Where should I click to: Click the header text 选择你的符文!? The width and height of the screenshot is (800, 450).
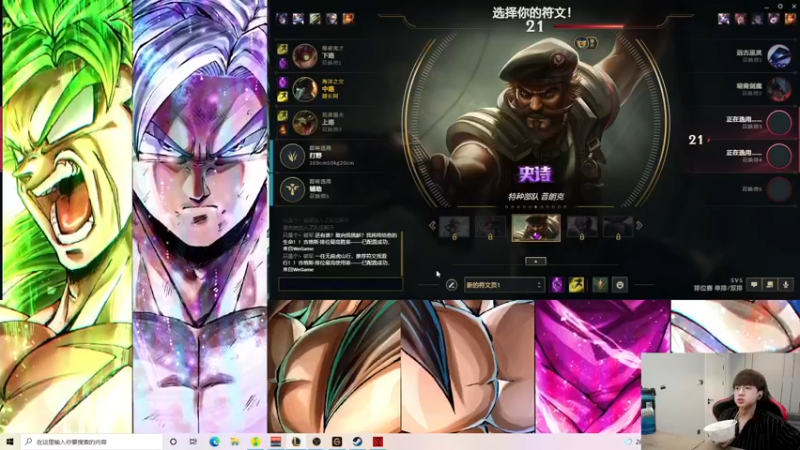pos(532,13)
